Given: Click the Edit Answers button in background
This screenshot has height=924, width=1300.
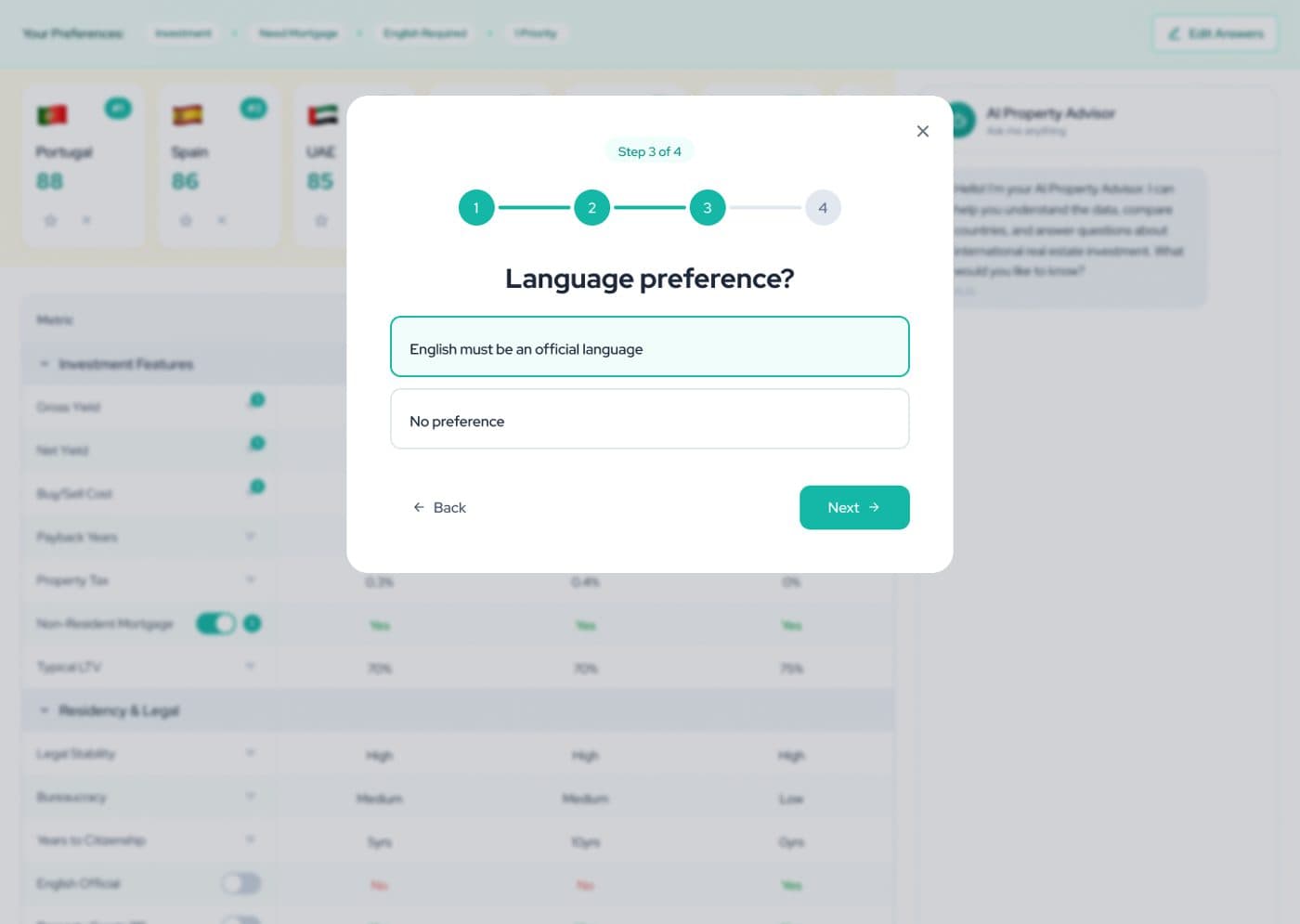Looking at the screenshot, I should coord(1215,33).
